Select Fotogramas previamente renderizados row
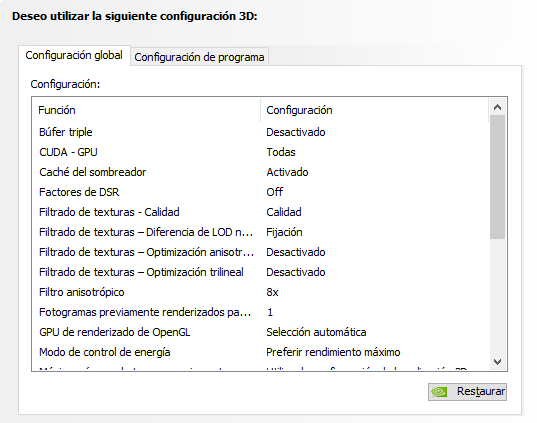The image size is (537, 423). pos(260,312)
